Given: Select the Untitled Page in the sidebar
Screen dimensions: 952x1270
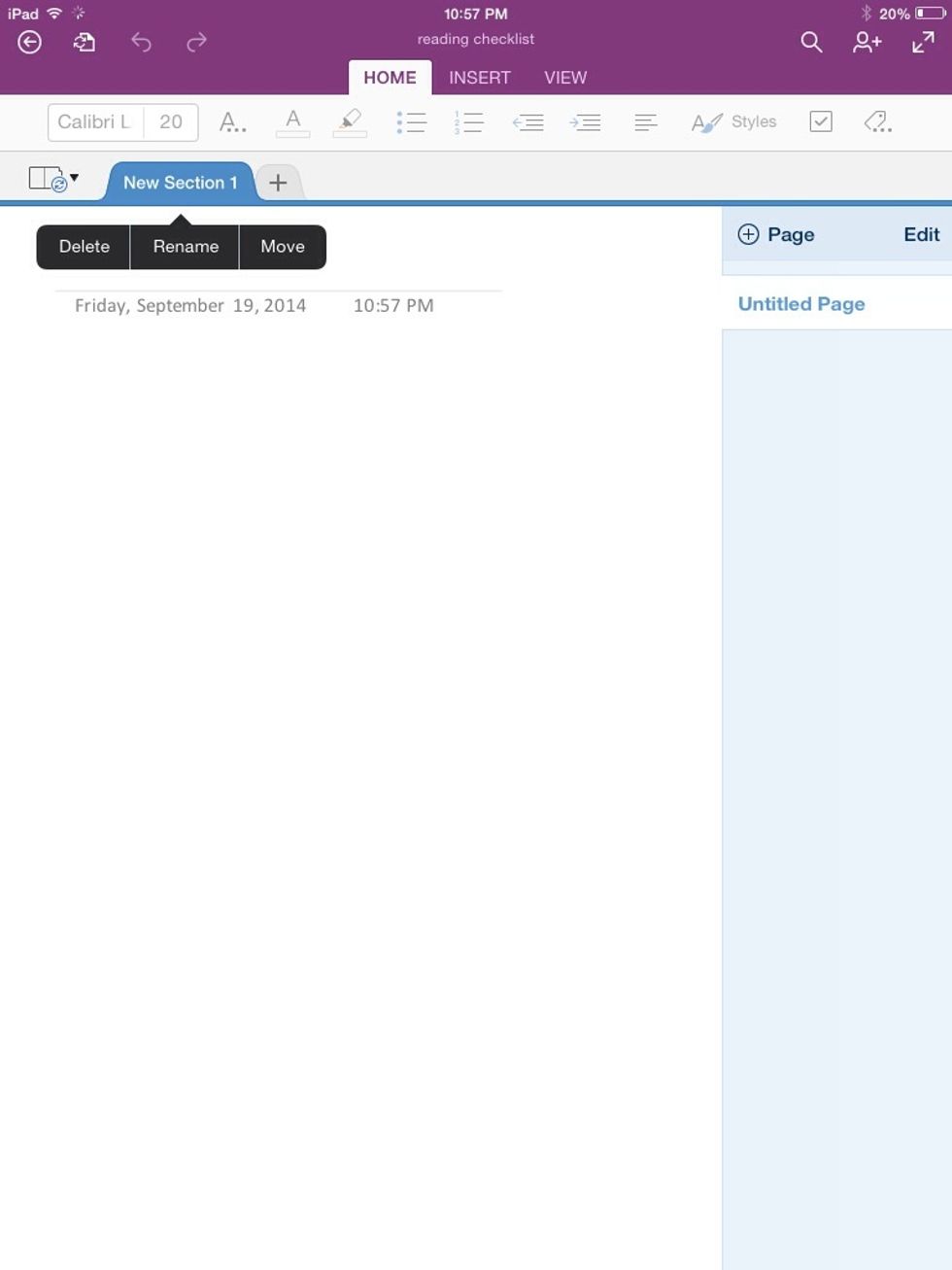Looking at the screenshot, I should point(800,303).
